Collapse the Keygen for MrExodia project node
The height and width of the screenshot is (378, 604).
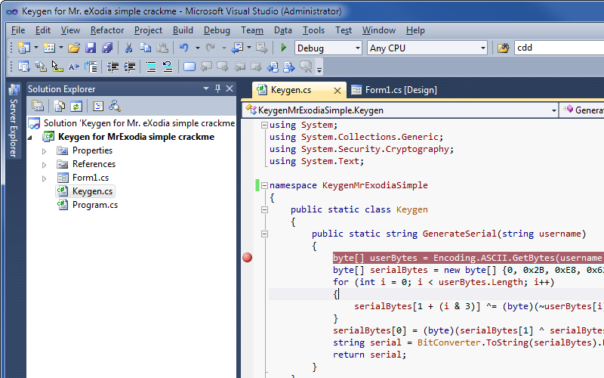pos(30,137)
